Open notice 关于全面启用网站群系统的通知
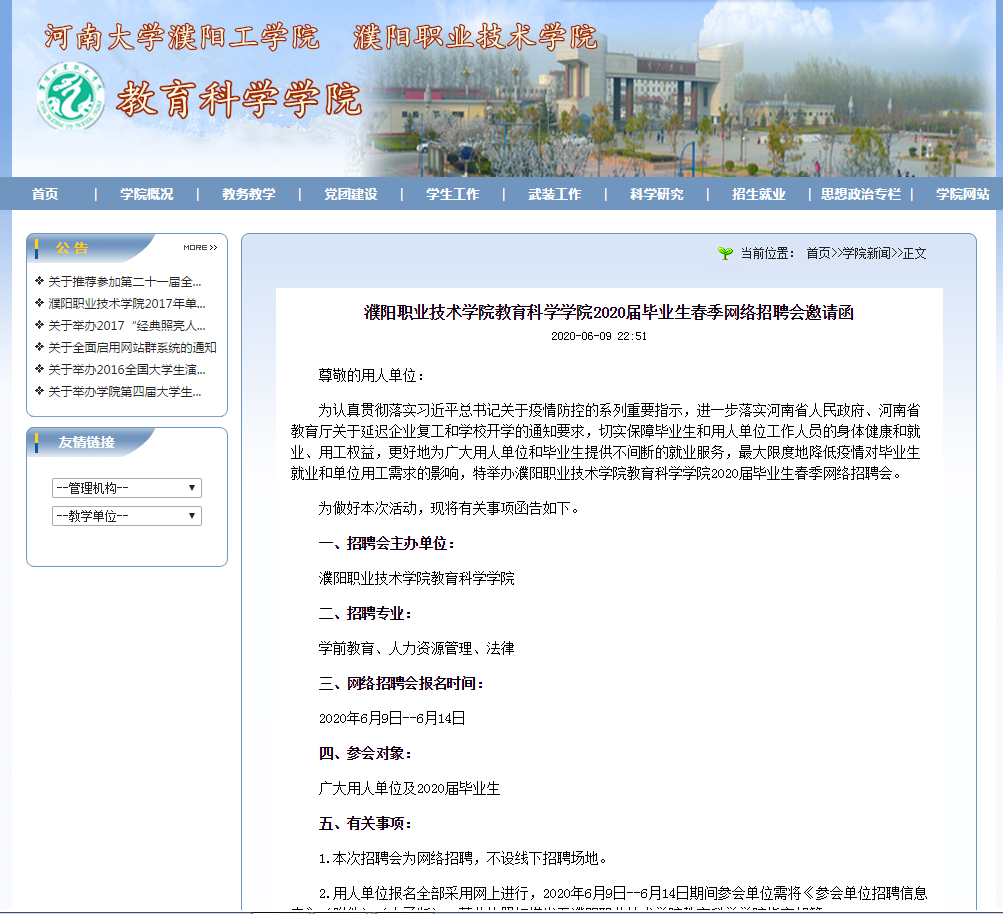This screenshot has height=914, width=1003. 132,347
